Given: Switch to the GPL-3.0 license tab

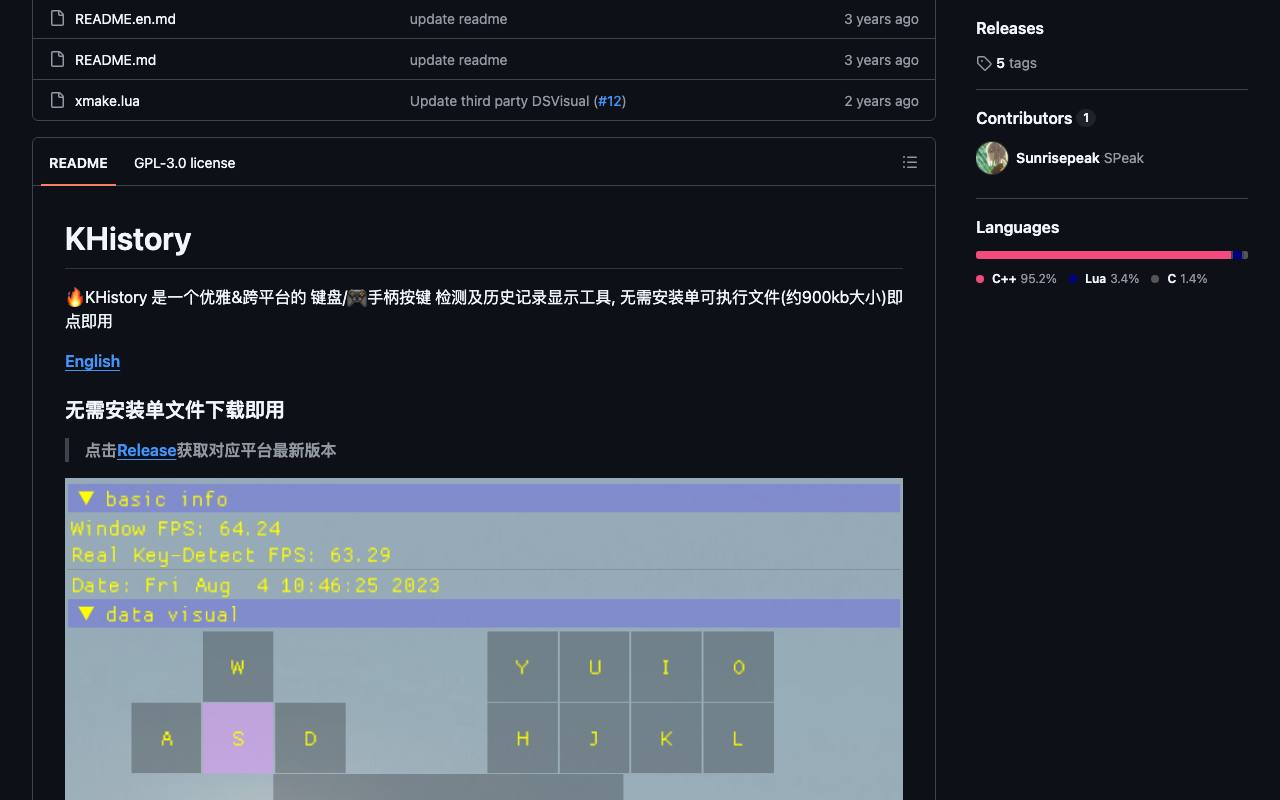Looking at the screenshot, I should click(x=185, y=163).
